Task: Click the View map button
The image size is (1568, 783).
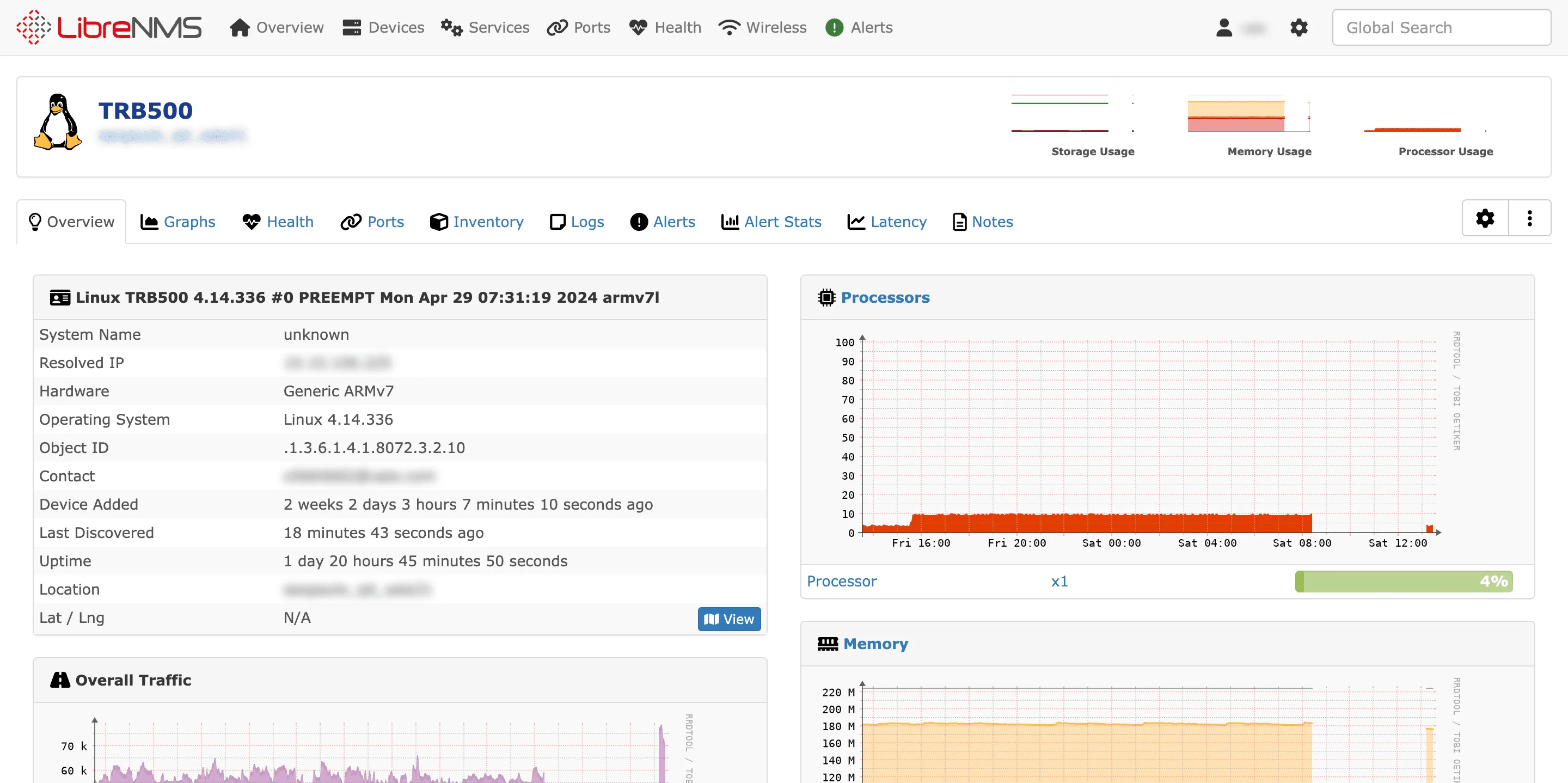Action: pos(728,619)
